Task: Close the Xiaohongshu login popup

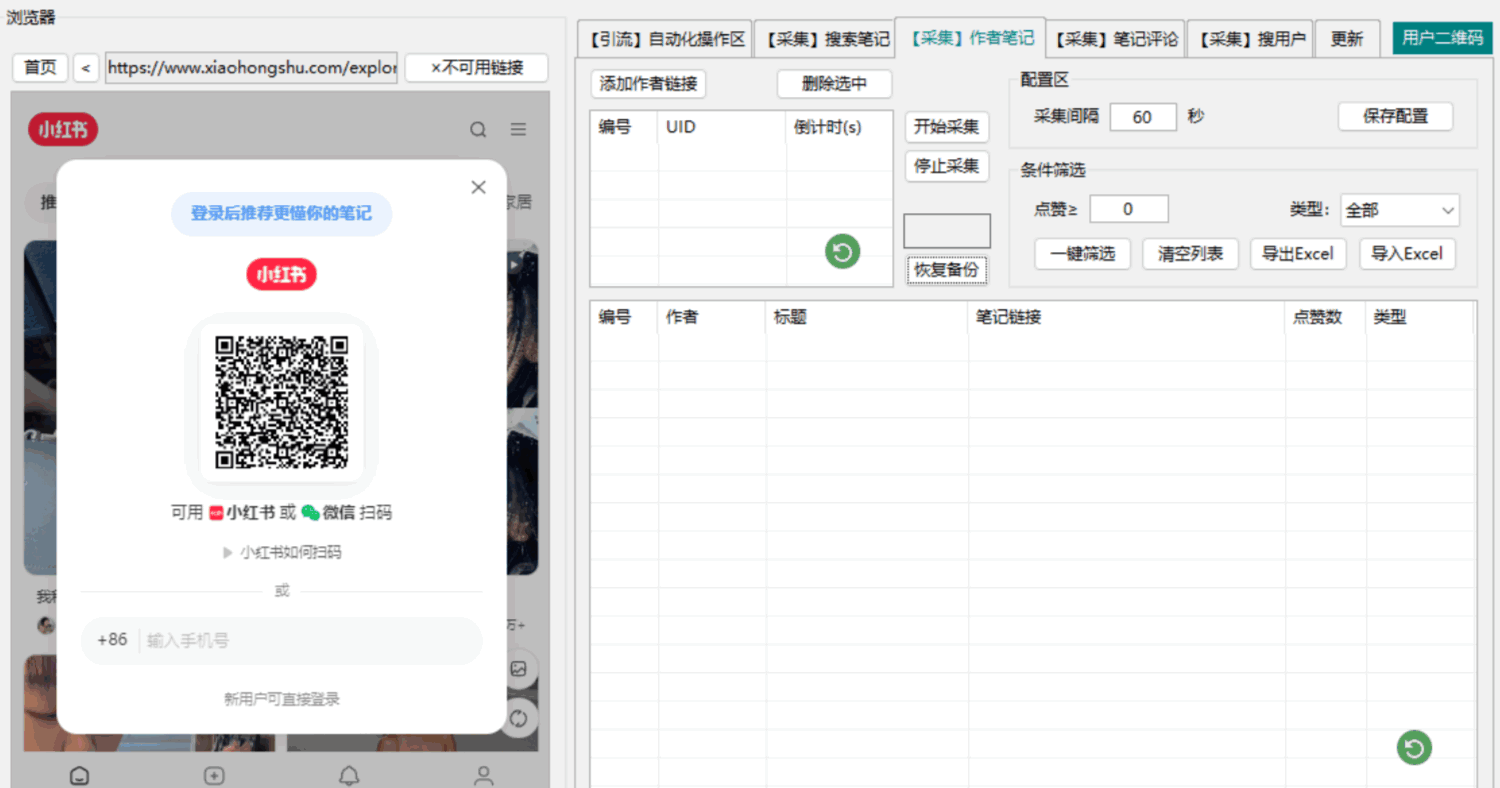Action: [478, 187]
